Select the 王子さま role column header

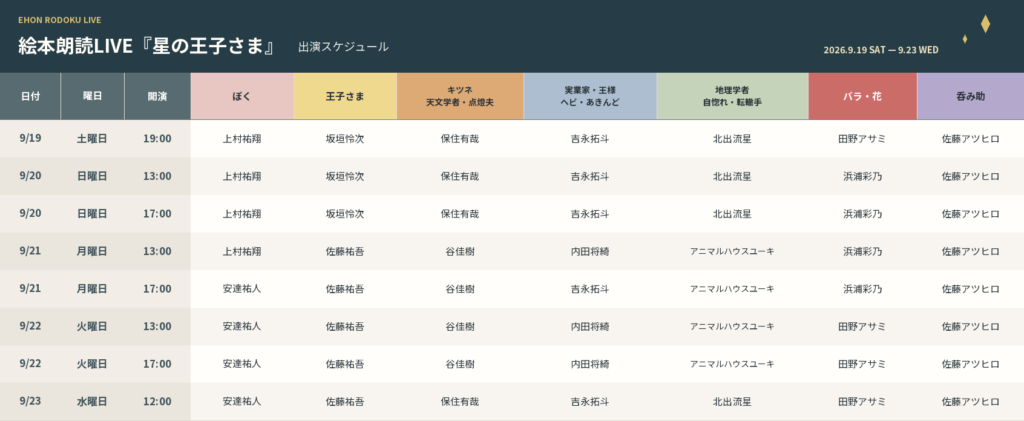click(345, 96)
